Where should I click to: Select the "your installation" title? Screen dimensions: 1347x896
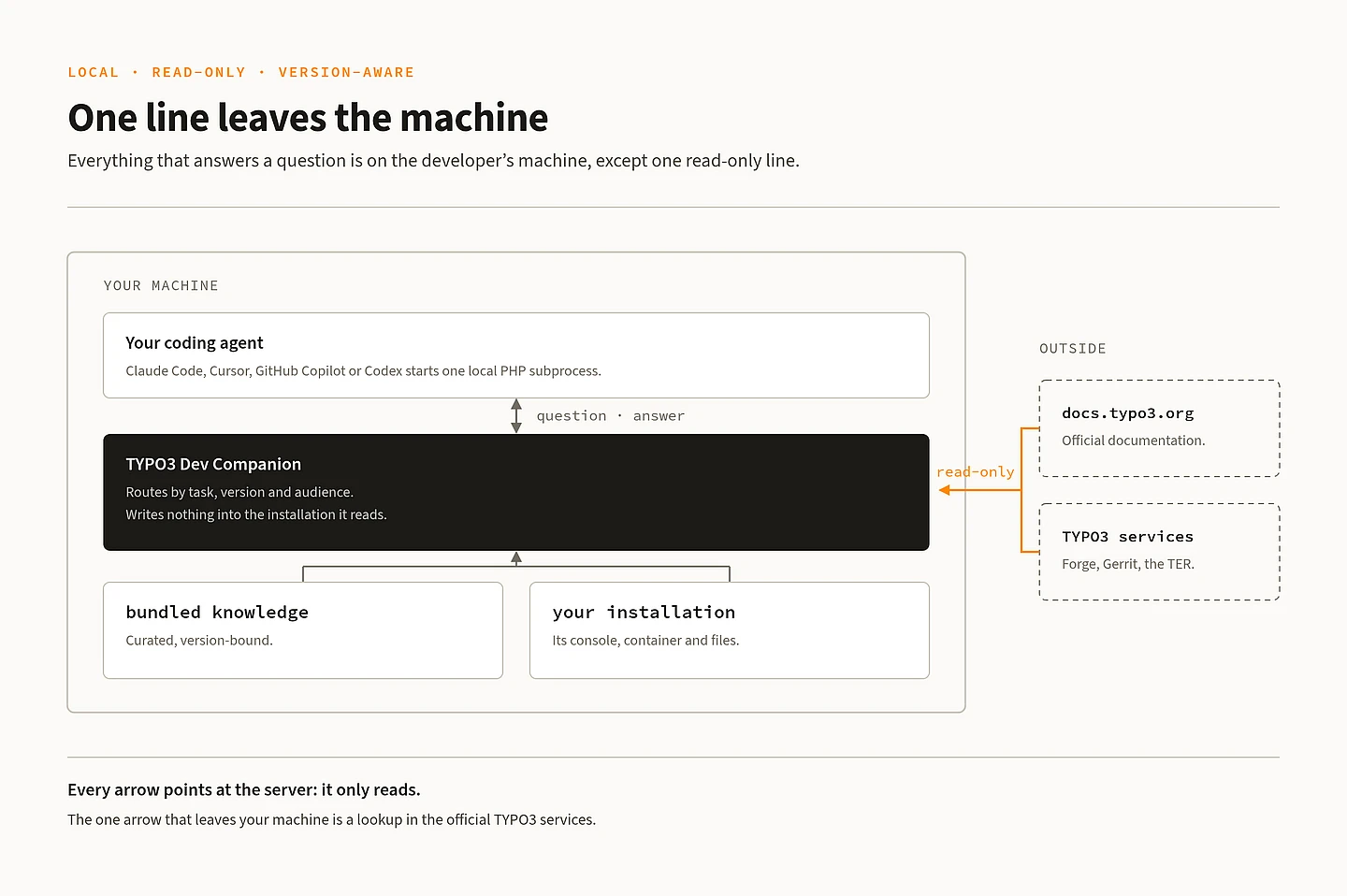click(644, 613)
